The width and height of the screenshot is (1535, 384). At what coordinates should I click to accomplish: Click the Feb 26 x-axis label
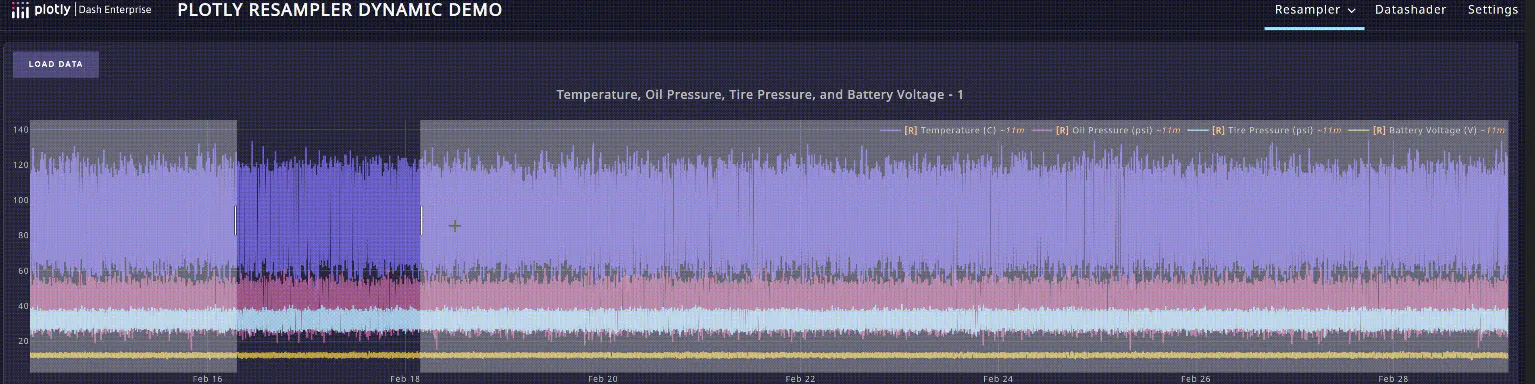(1196, 379)
